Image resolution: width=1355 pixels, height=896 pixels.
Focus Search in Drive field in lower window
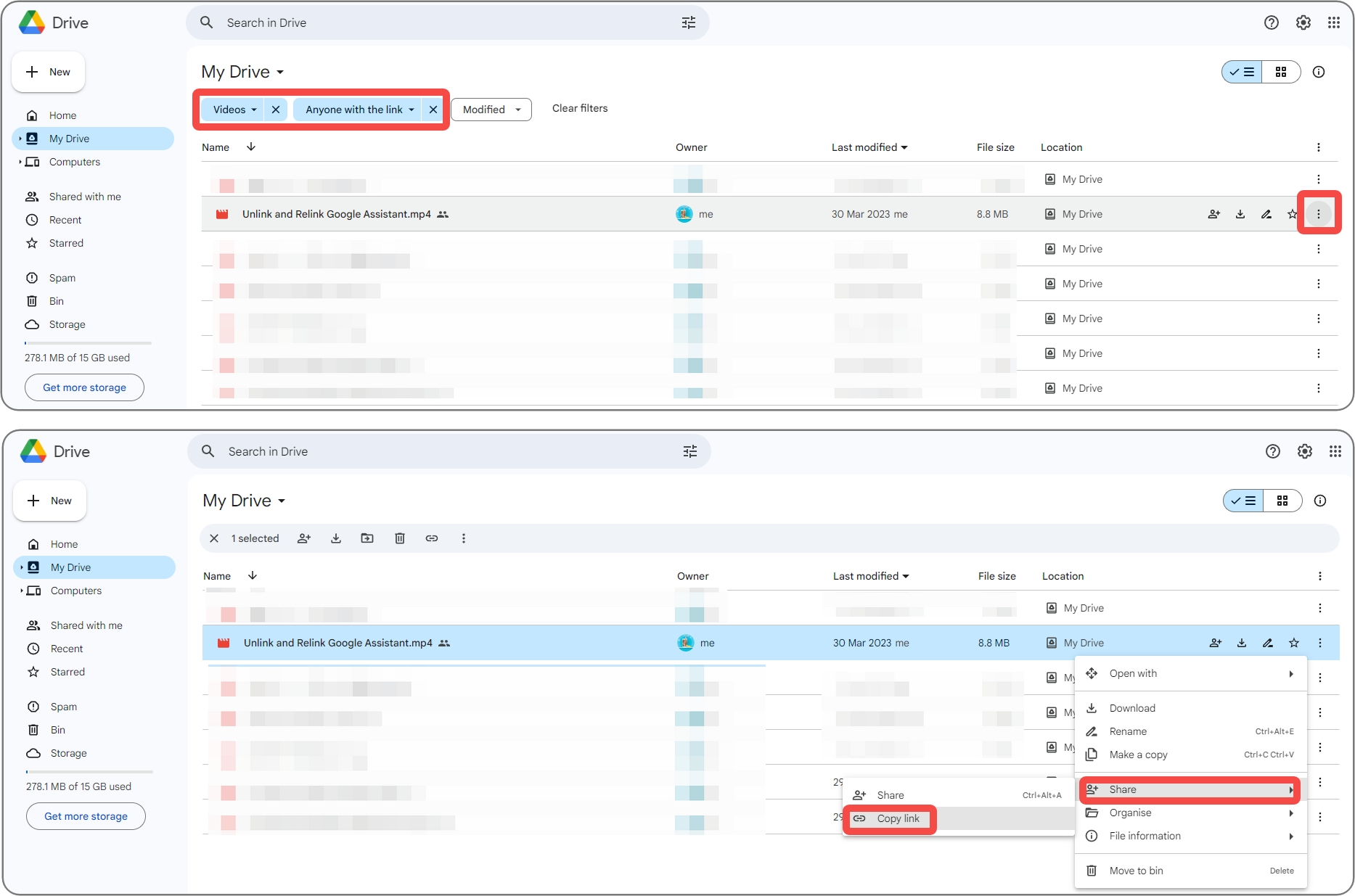pos(449,451)
